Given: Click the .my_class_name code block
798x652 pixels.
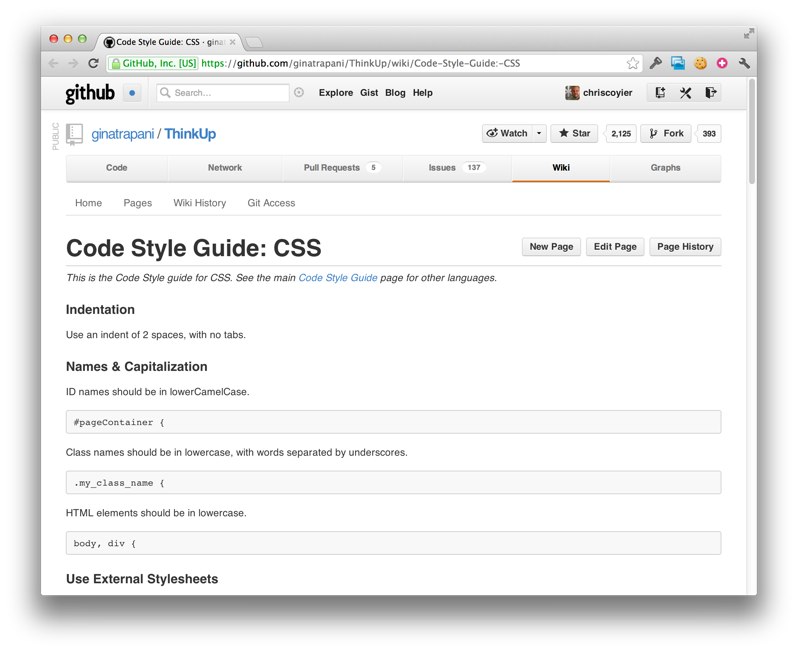Looking at the screenshot, I should click(x=393, y=483).
